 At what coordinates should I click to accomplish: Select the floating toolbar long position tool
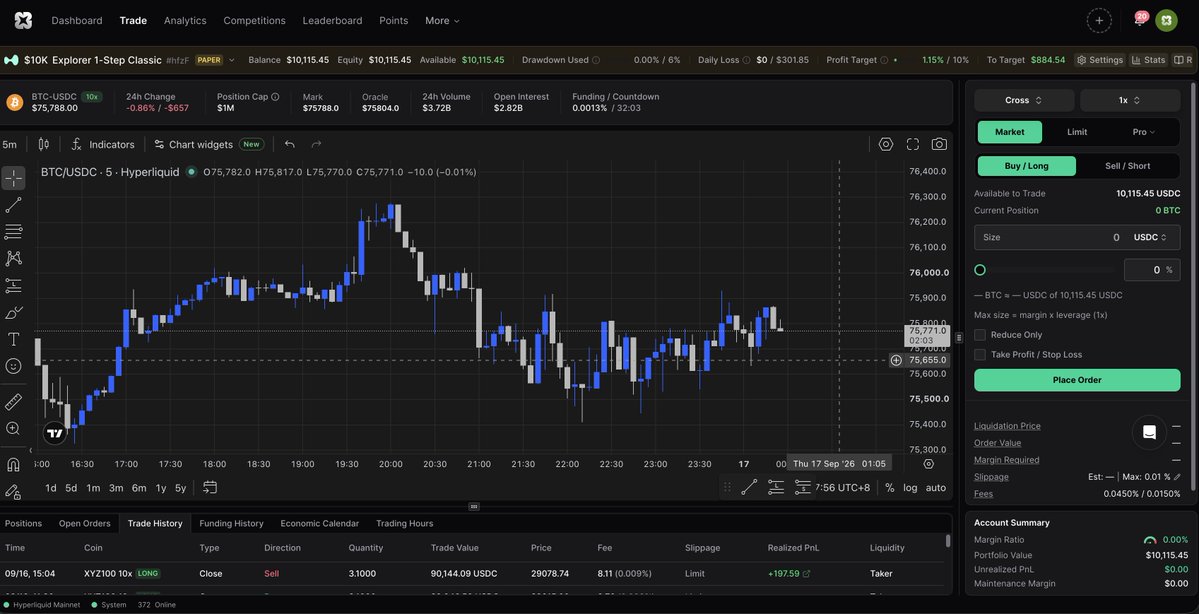point(776,487)
